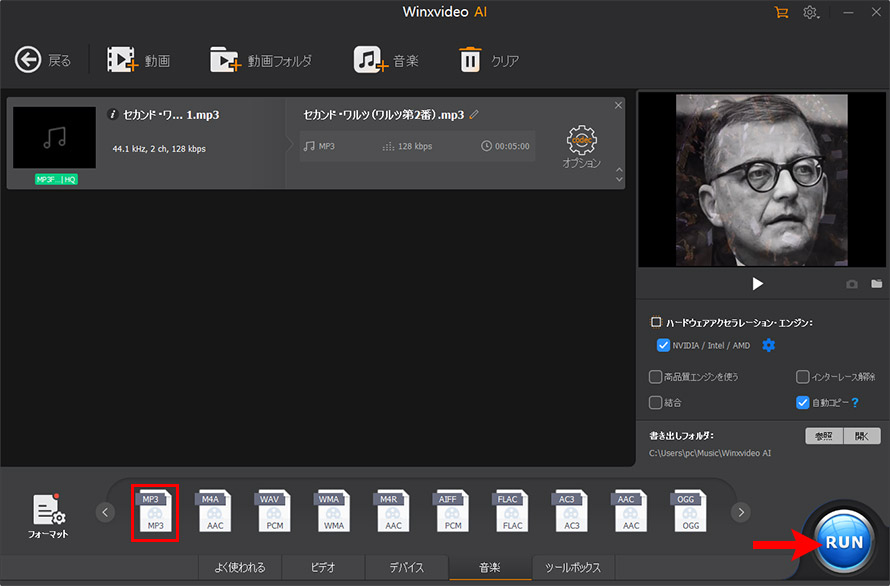Choose the AIFF PCM format
The width and height of the screenshot is (890, 586).
(452, 511)
